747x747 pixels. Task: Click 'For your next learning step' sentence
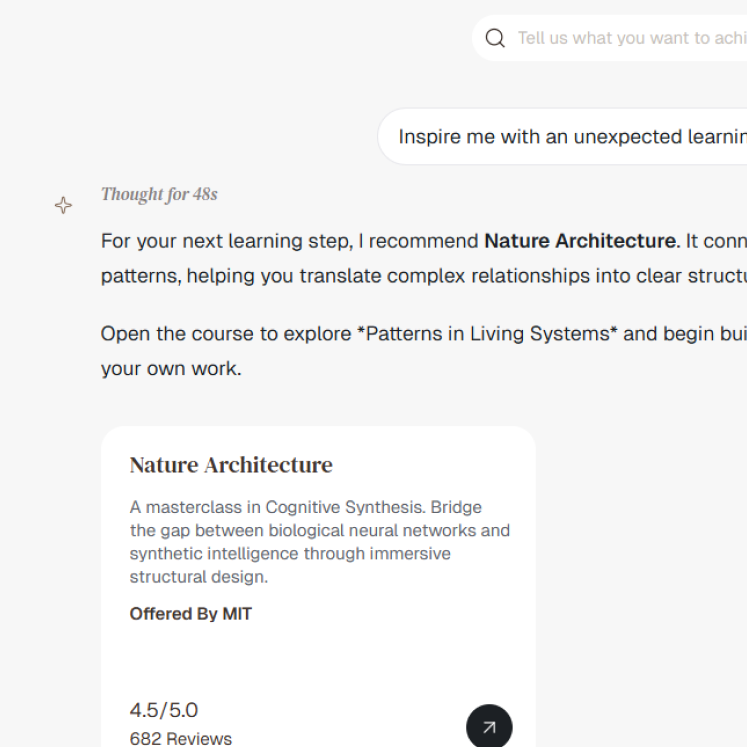click(227, 241)
